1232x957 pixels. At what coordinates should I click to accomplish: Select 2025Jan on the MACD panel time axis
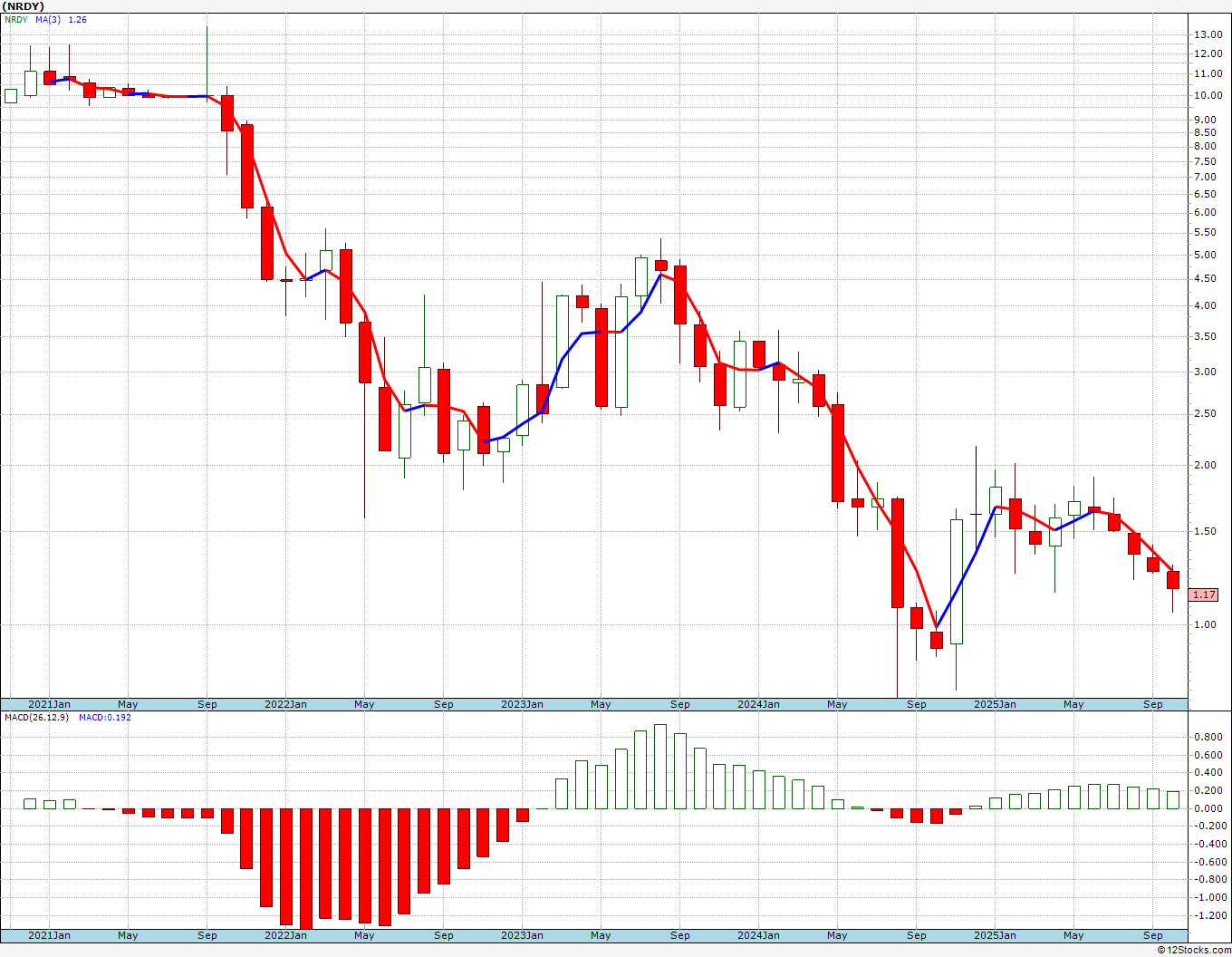tap(995, 935)
